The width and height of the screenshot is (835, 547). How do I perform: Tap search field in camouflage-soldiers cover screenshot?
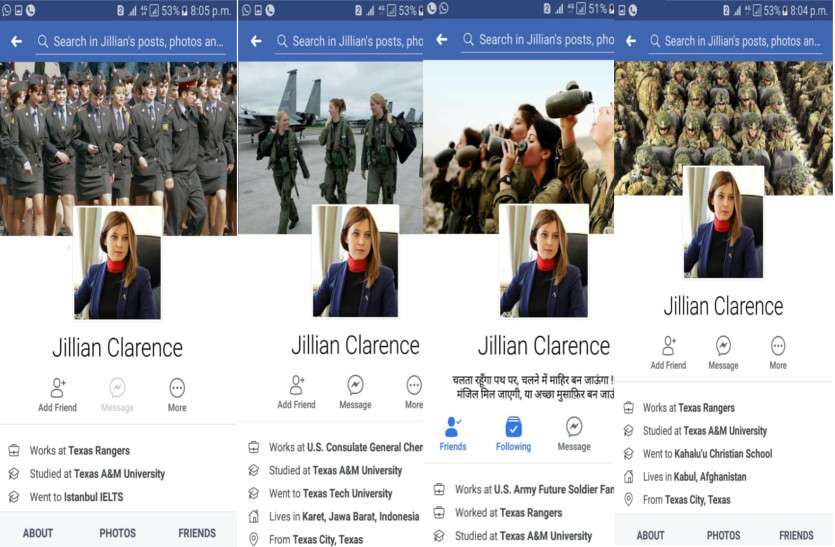[736, 41]
